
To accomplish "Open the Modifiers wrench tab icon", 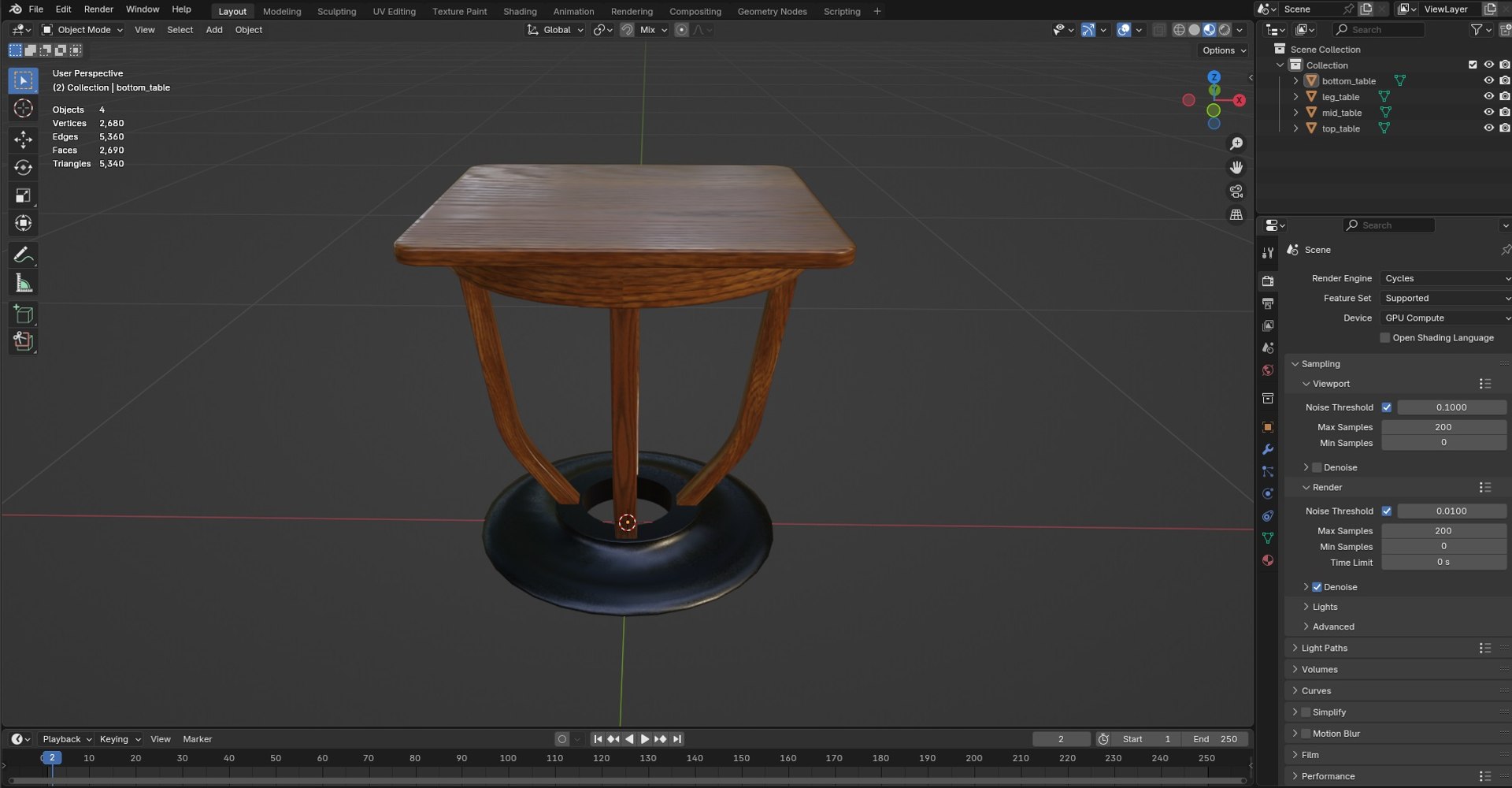I will (x=1268, y=449).
